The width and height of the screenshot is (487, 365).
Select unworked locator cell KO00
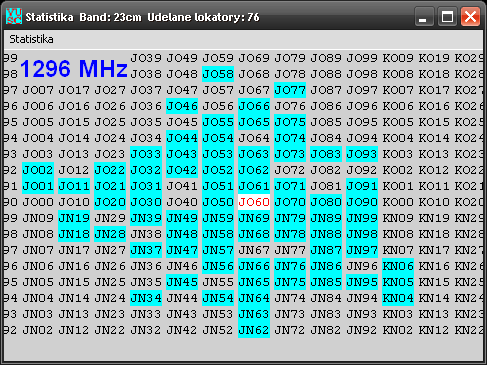tap(398, 202)
